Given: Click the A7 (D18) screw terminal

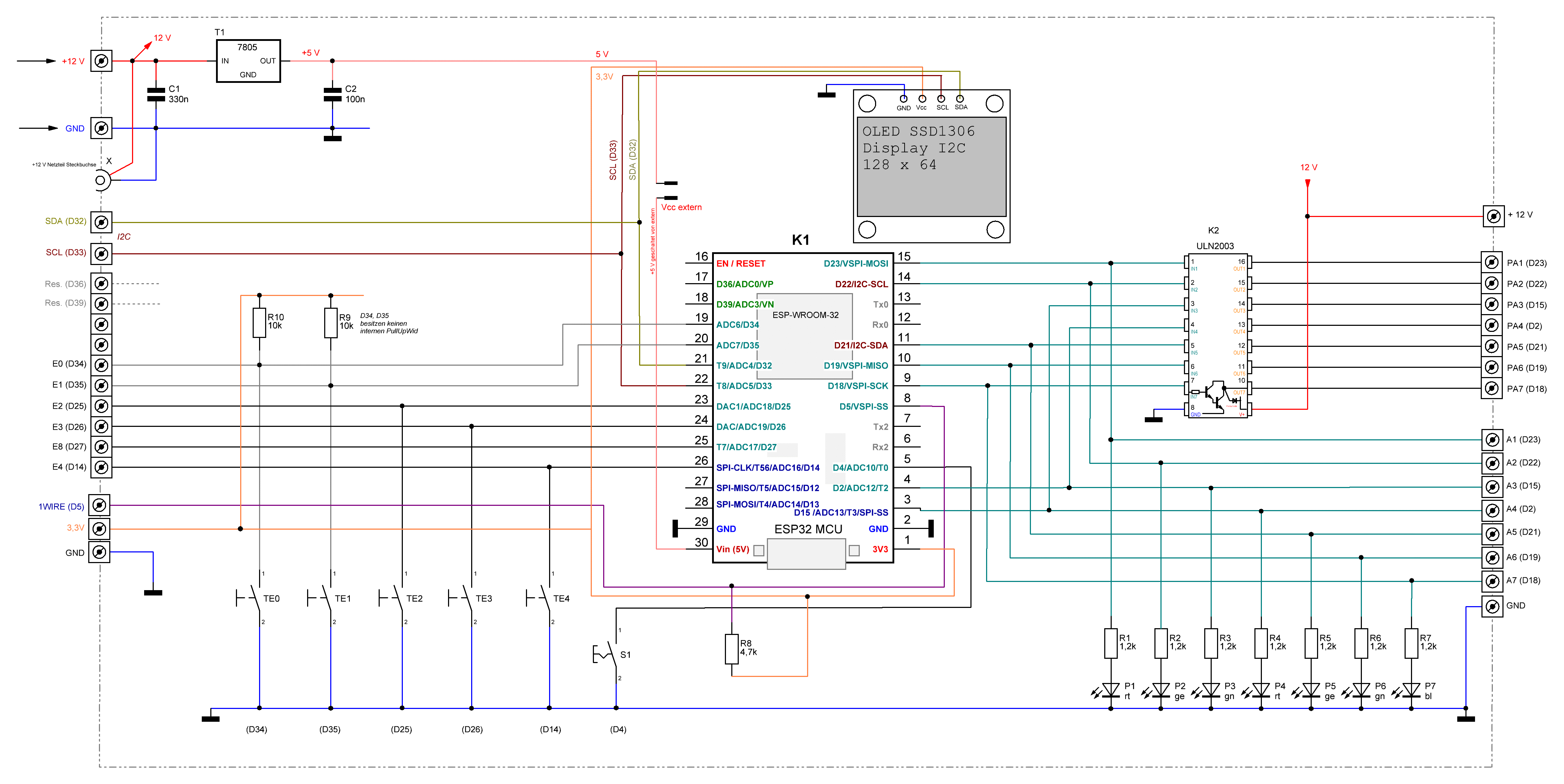Looking at the screenshot, I should coord(1492,581).
